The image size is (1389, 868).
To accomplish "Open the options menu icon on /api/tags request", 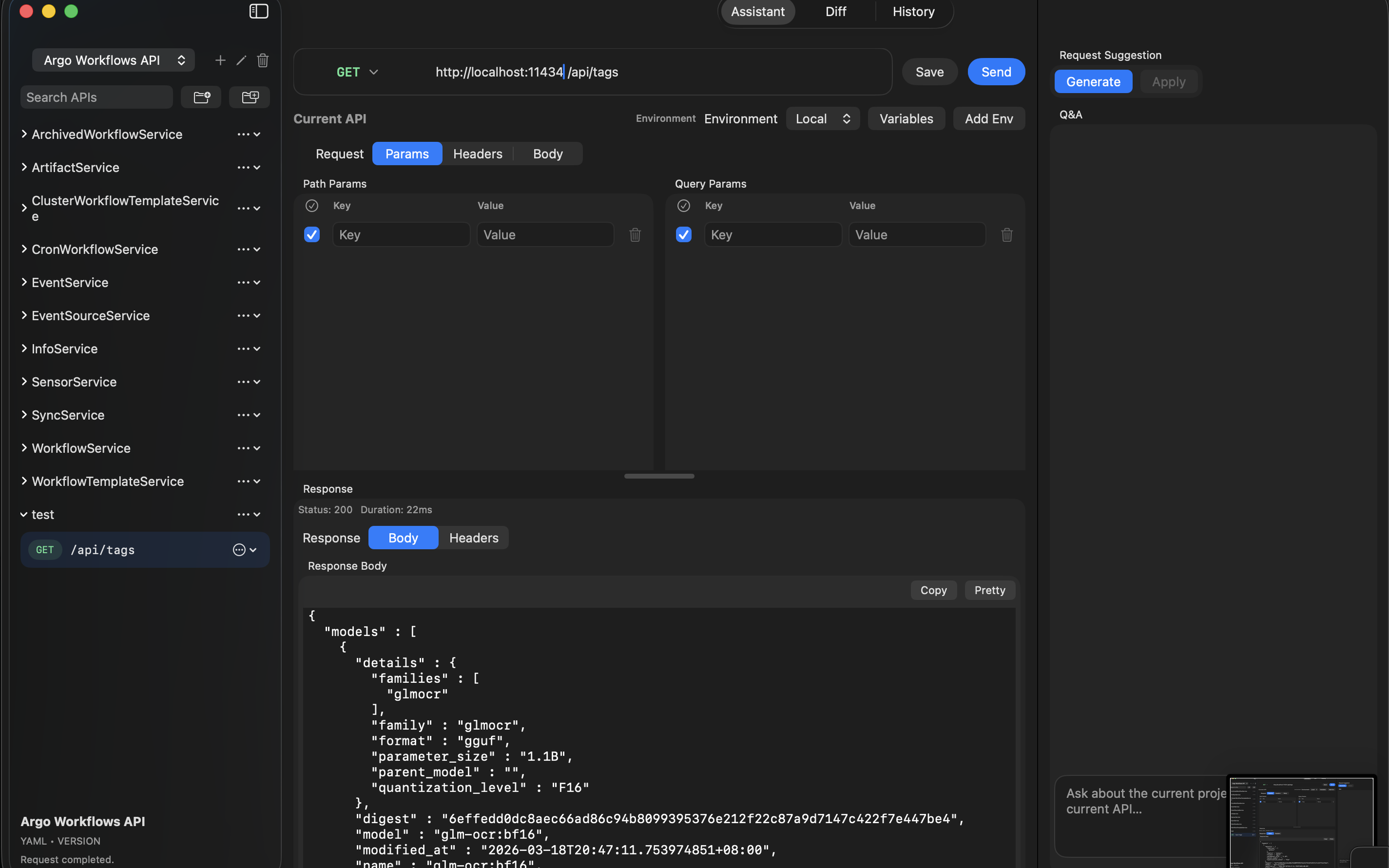I will (x=239, y=549).
